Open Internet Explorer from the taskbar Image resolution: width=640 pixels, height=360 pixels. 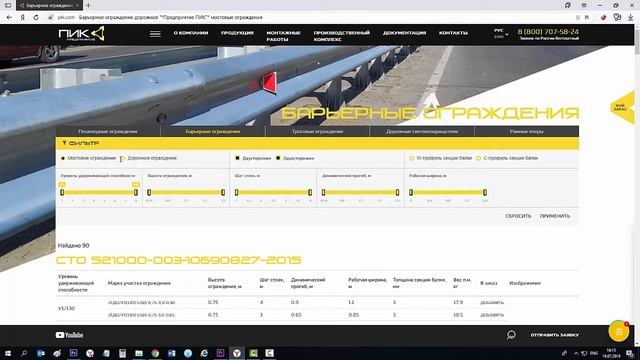(204, 353)
